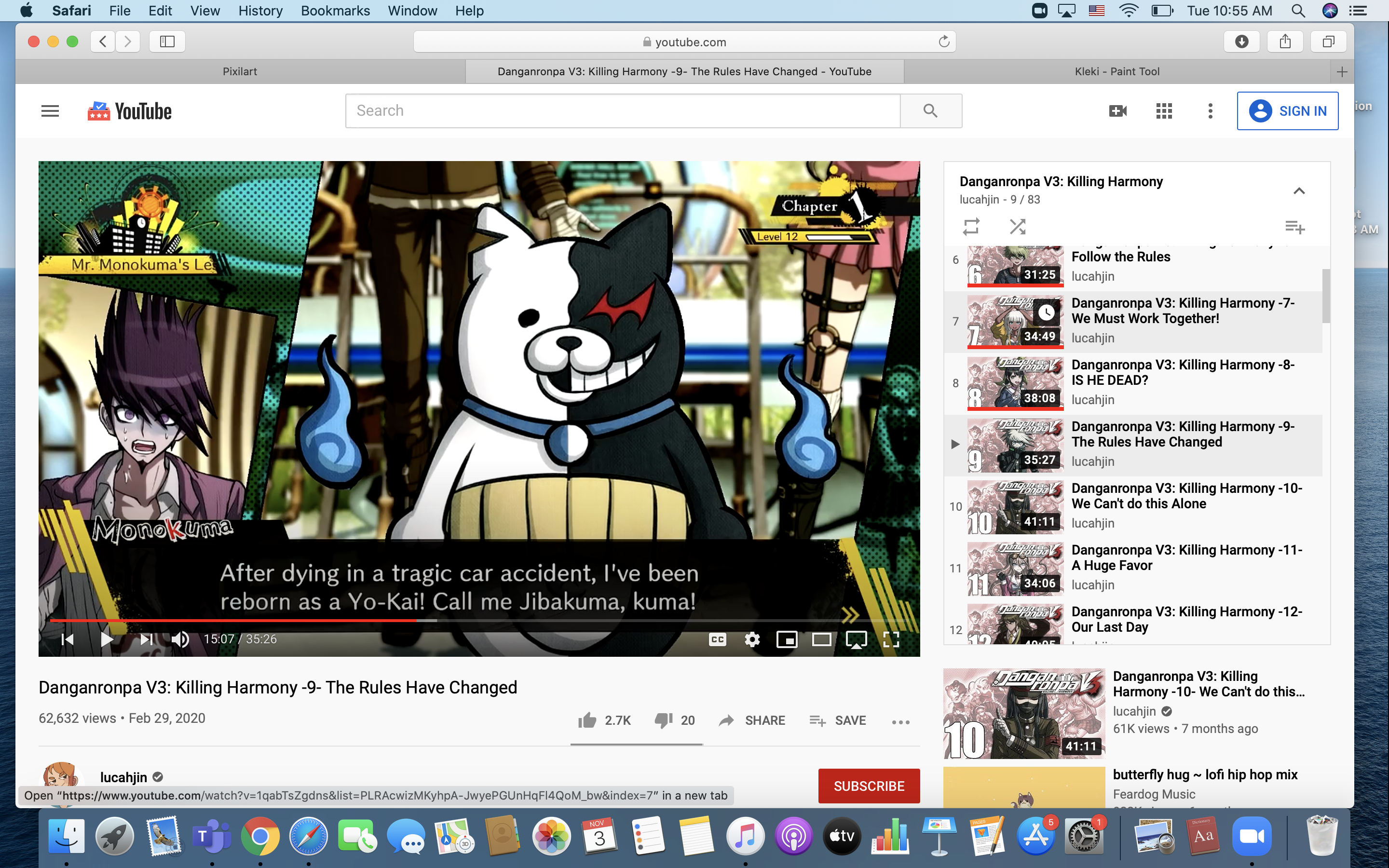Go forward in Safari

tap(127, 41)
